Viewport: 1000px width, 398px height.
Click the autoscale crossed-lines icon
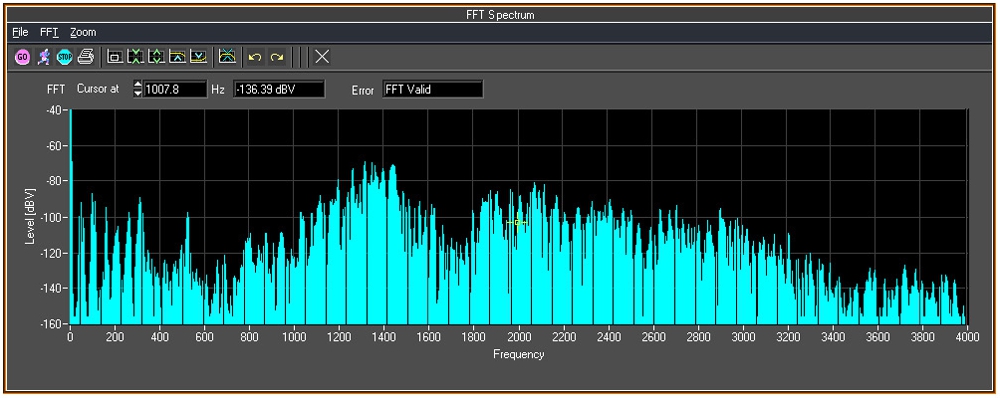tap(227, 57)
